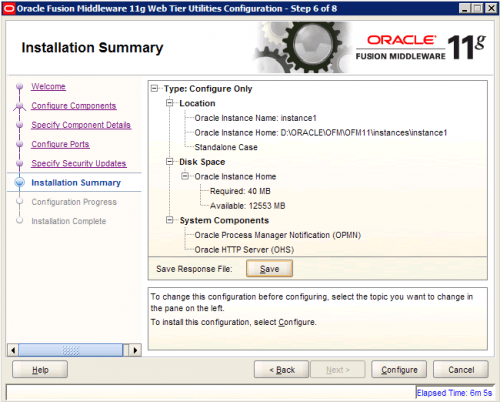
Task: Click the horizontal scrollbar thumb in step pane
Action: pos(71,350)
